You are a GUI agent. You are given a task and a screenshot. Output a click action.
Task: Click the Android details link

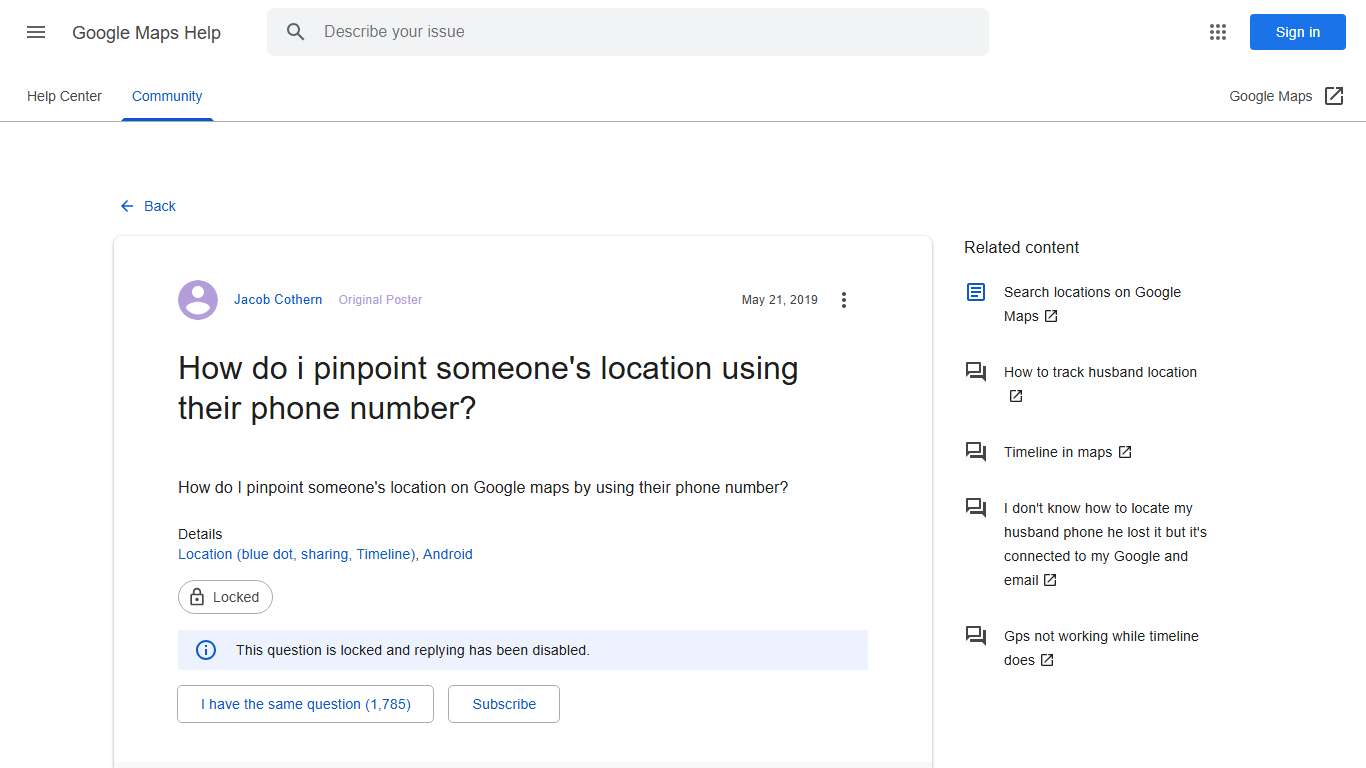click(x=447, y=554)
